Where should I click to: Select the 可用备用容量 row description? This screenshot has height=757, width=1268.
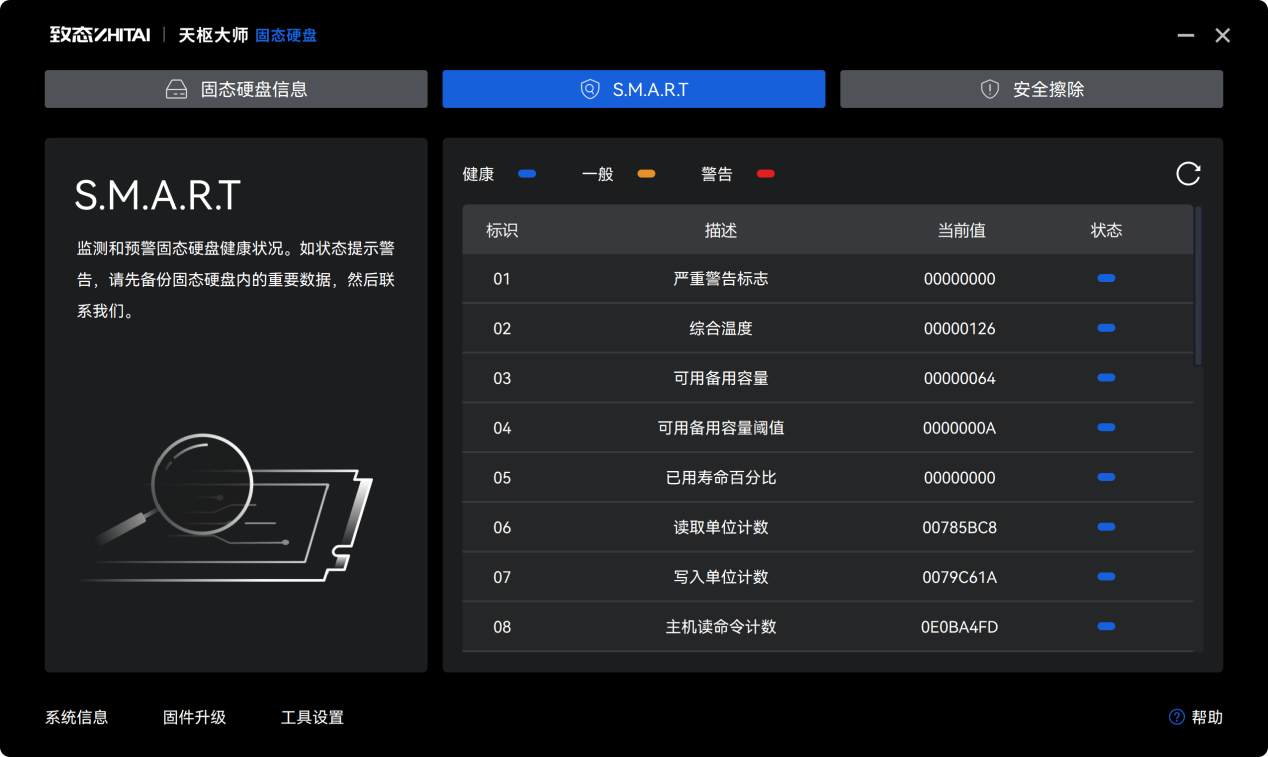coord(721,379)
